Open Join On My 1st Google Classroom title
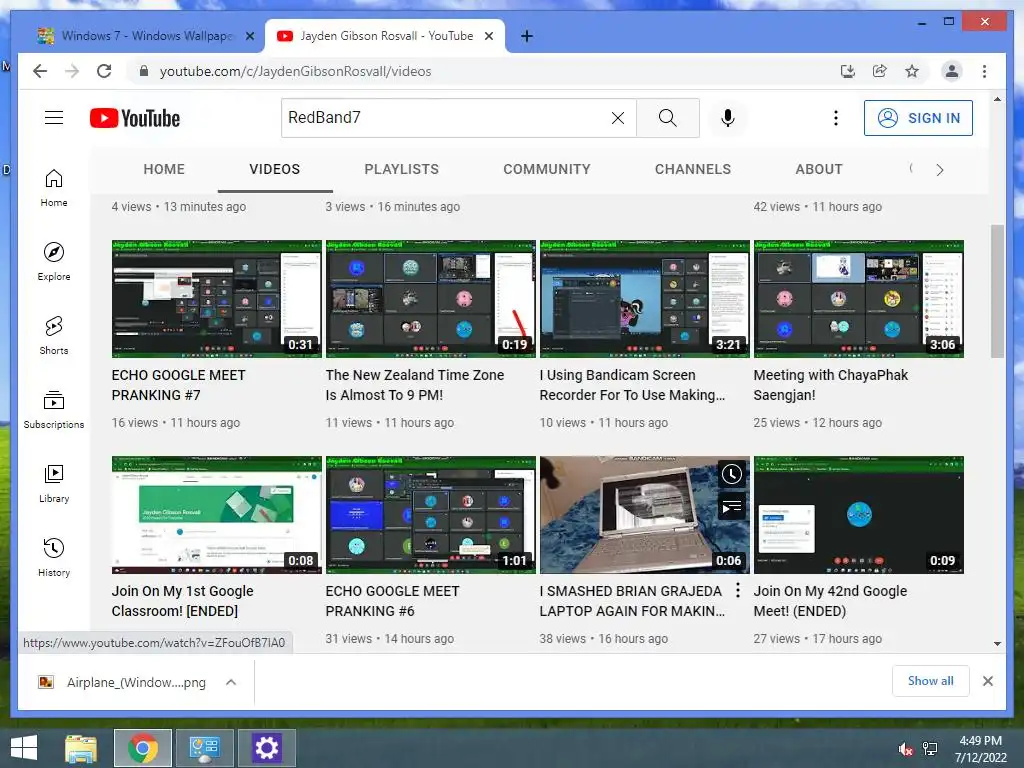The width and height of the screenshot is (1024, 768). click(182, 601)
